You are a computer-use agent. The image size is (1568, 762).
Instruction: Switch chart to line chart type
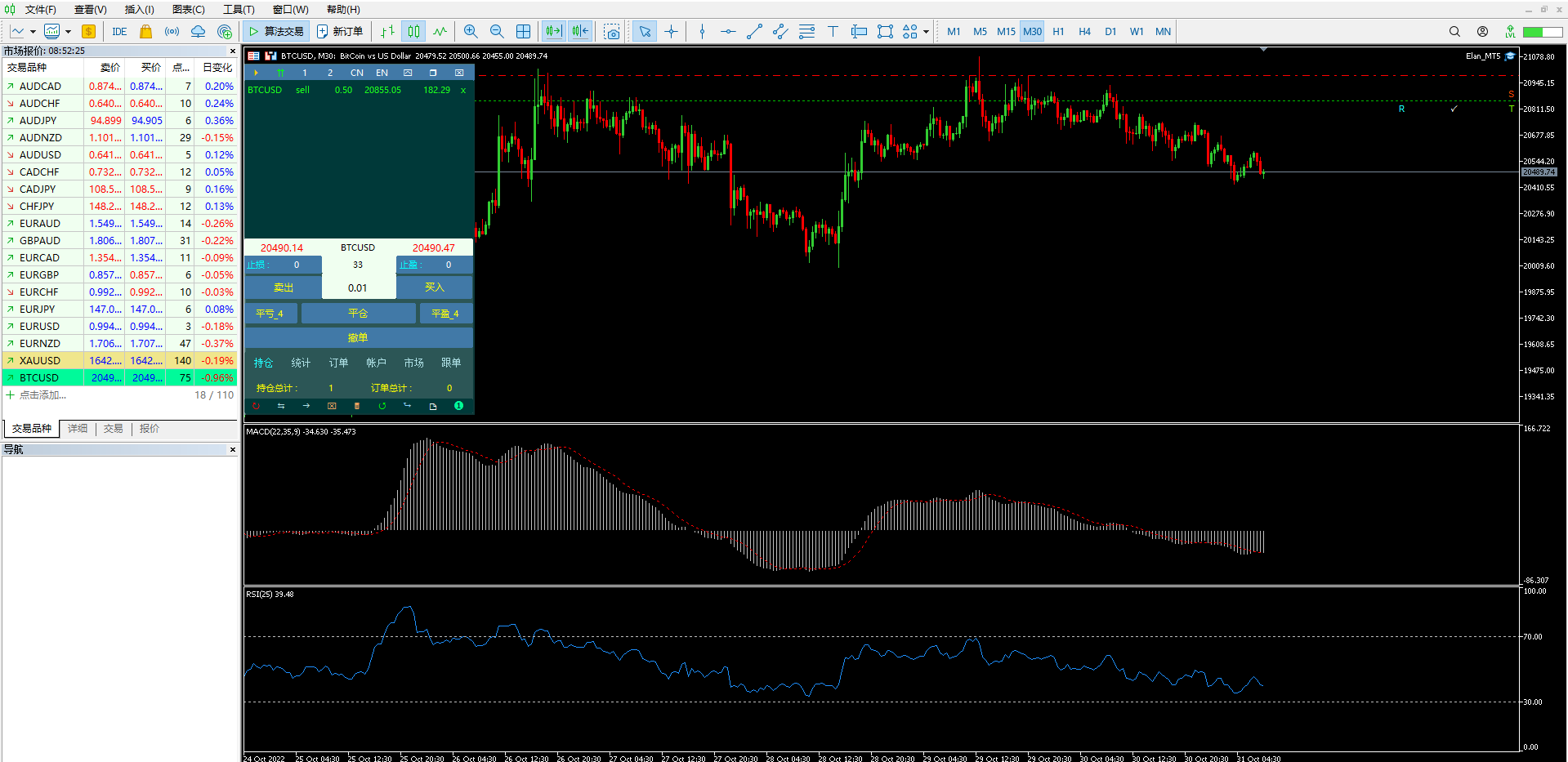click(440, 32)
